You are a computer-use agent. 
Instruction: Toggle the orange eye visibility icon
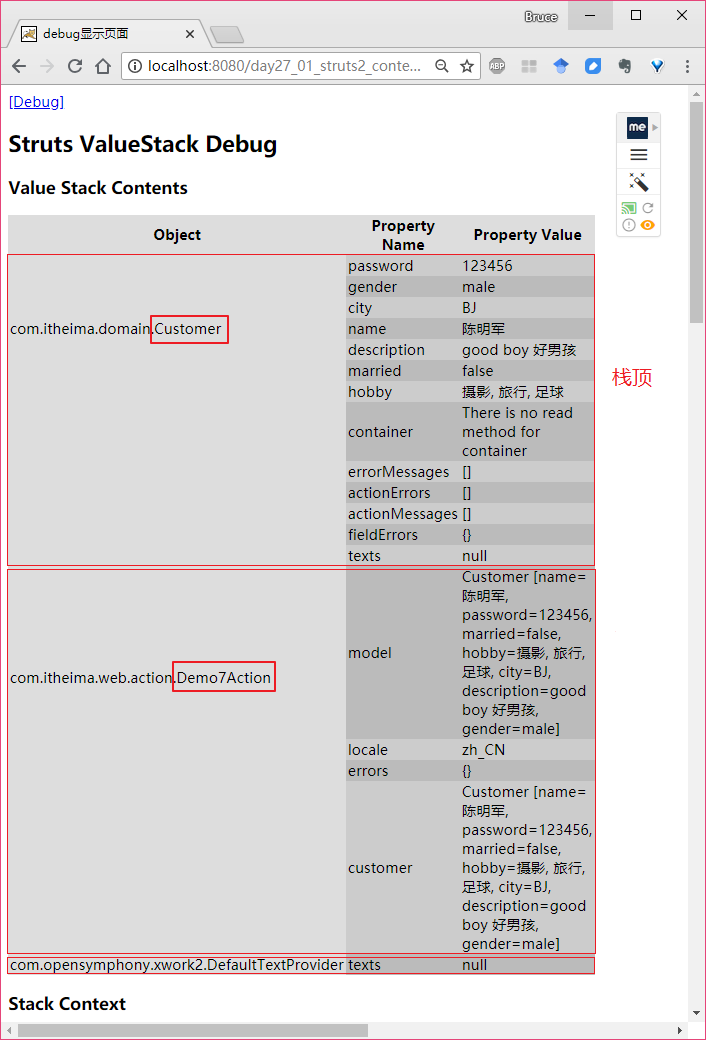click(648, 226)
